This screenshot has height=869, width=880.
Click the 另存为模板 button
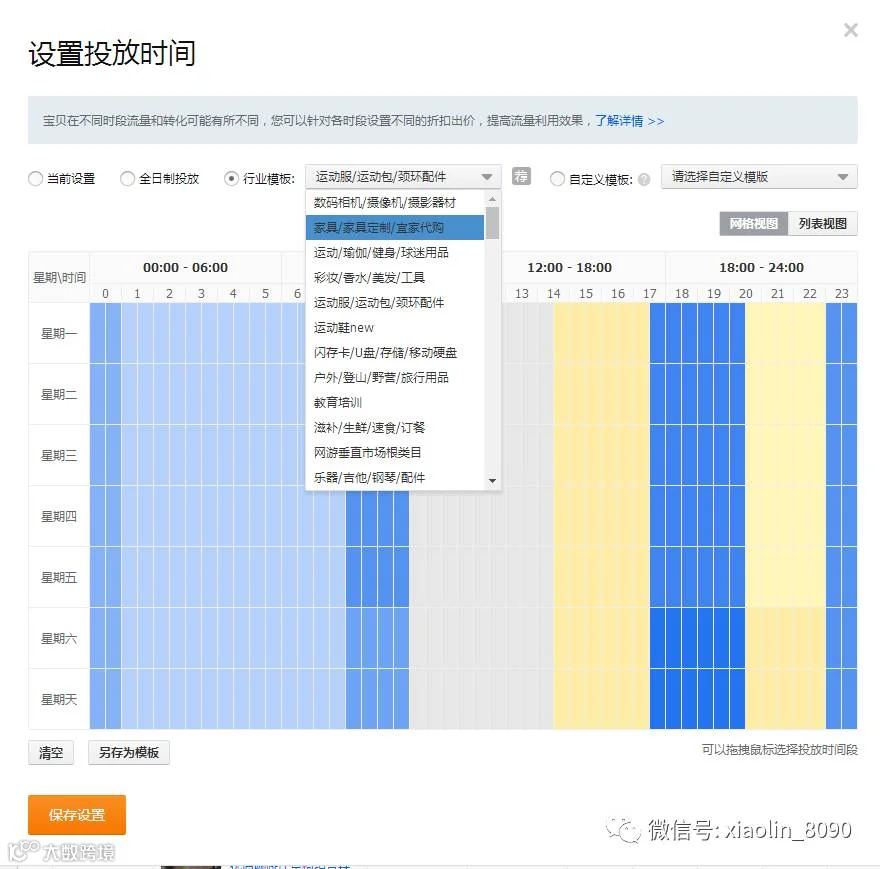click(x=129, y=752)
